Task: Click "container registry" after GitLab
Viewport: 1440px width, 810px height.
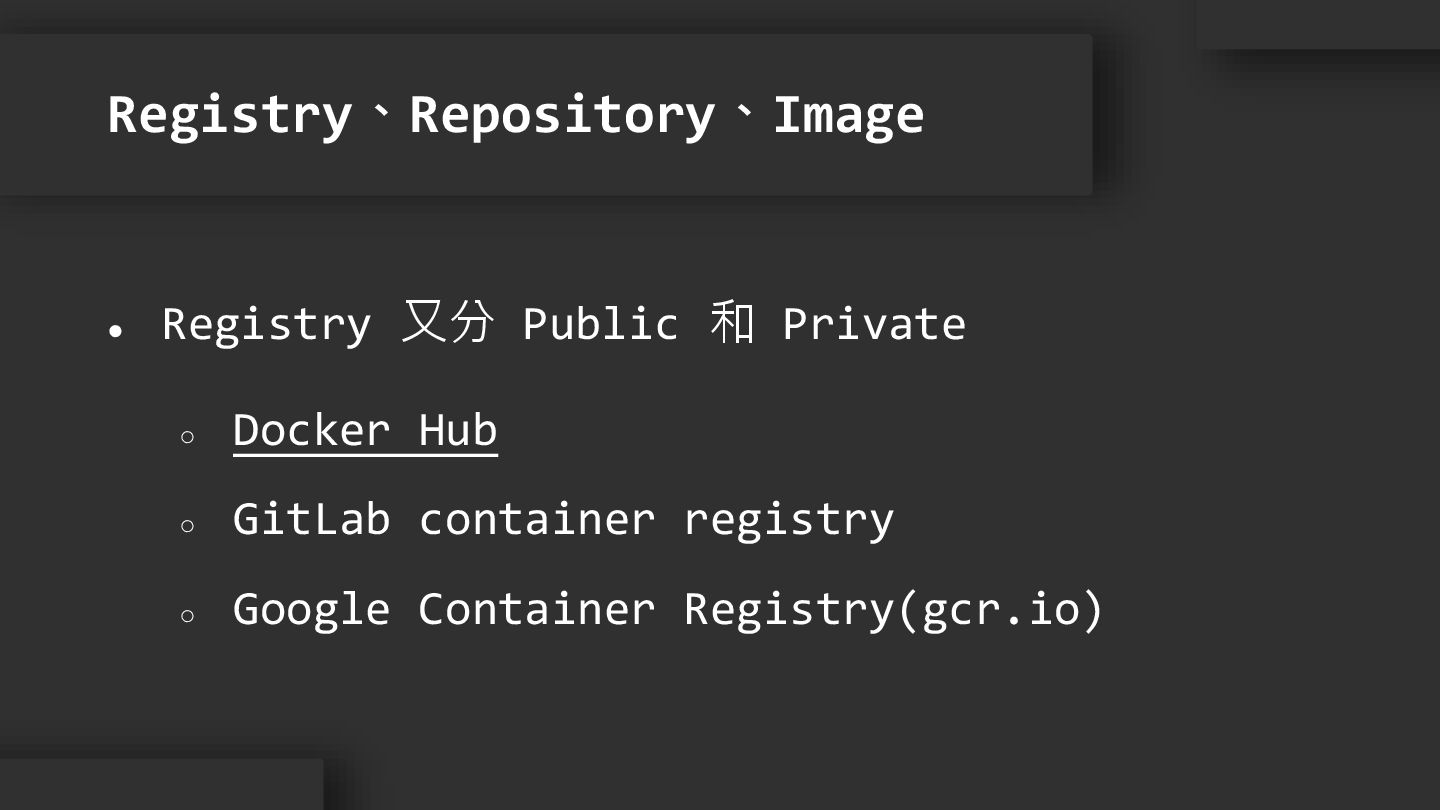Action: (656, 519)
